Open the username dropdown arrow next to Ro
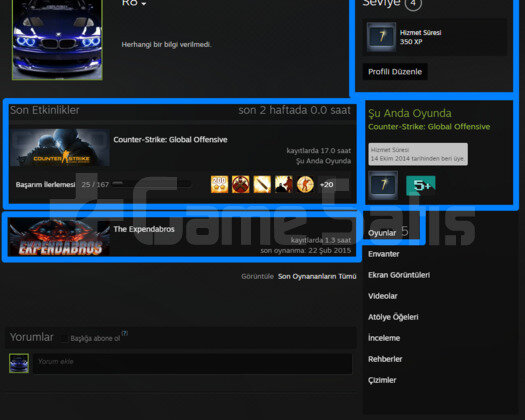The image size is (525, 420). click(x=144, y=3)
